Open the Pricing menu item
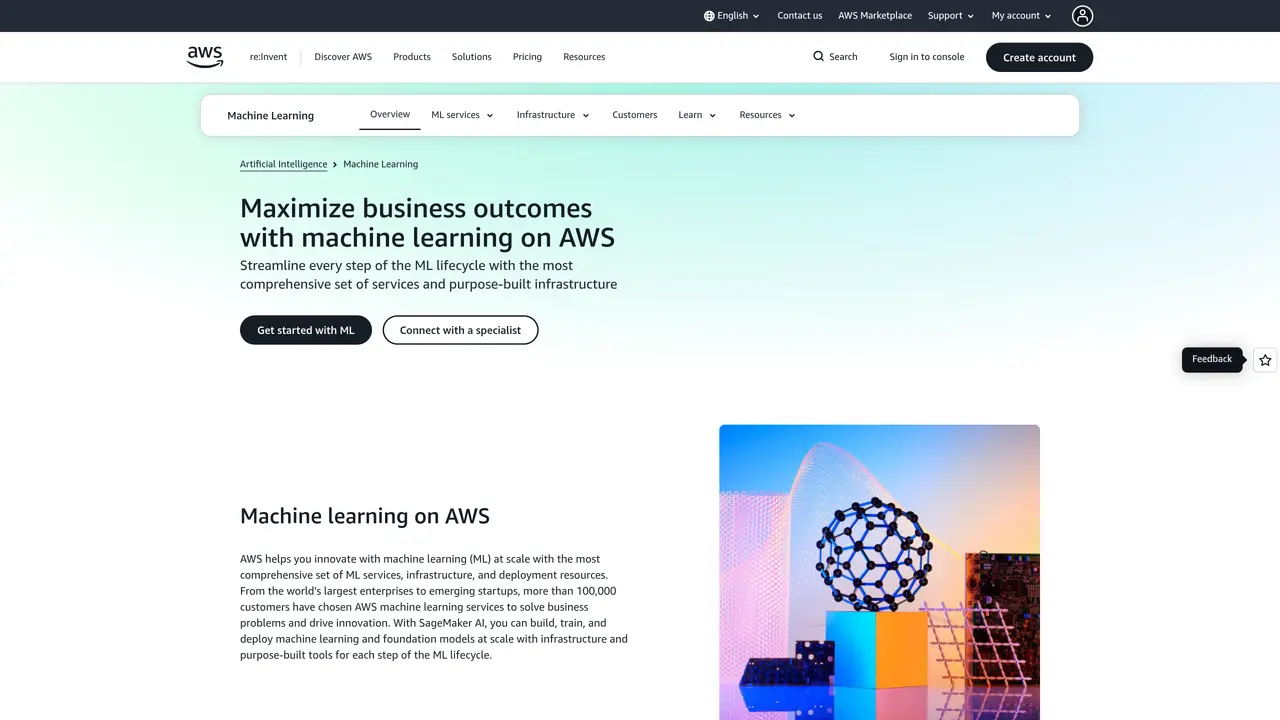This screenshot has height=720, width=1280. (527, 57)
